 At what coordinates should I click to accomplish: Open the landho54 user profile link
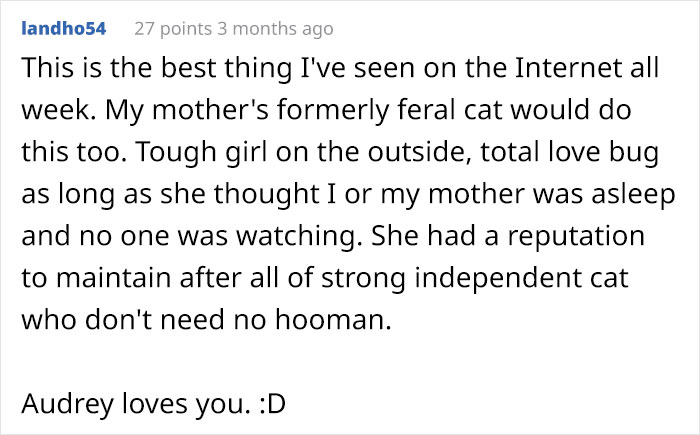(64, 29)
